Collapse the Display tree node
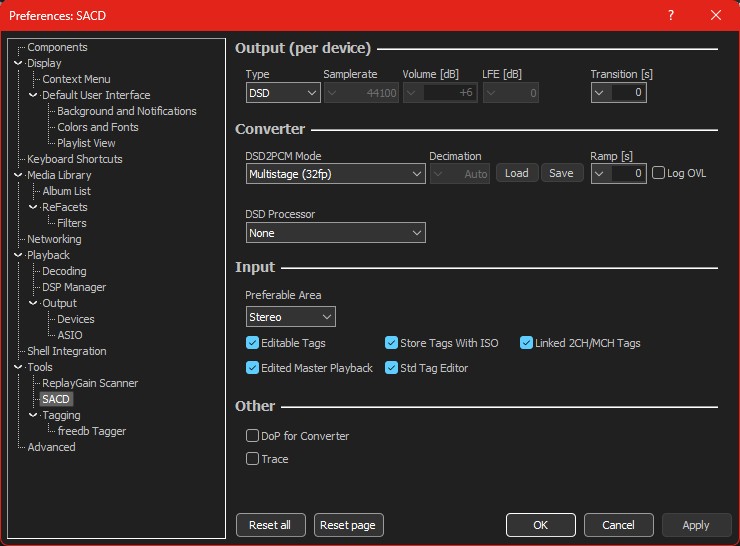The width and height of the screenshot is (740, 546). [x=18, y=63]
